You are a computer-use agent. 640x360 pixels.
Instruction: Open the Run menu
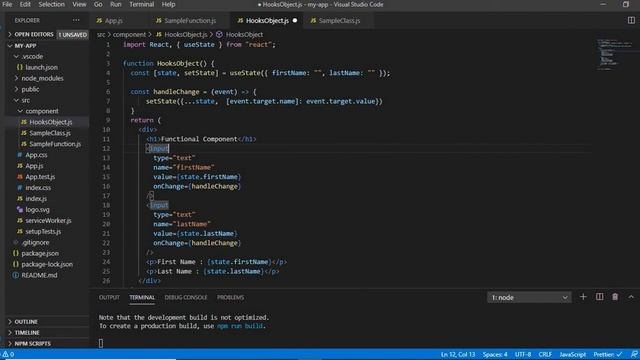[116, 4]
